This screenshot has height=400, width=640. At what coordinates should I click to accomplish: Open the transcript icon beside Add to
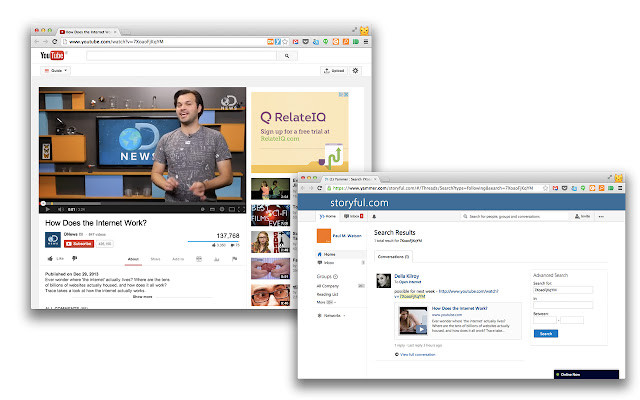pyautogui.click(x=199, y=259)
